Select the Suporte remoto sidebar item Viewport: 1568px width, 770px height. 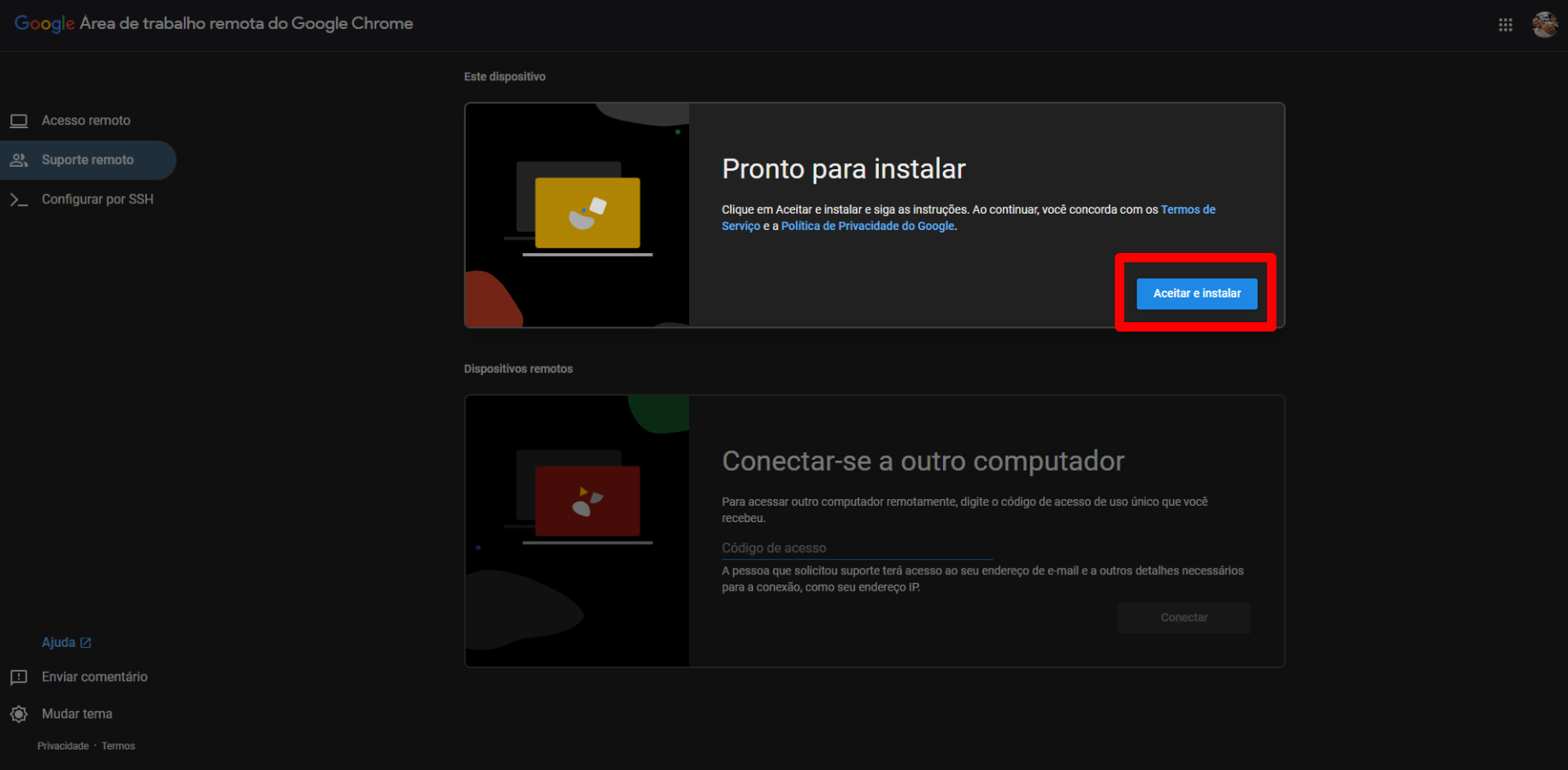pos(87,160)
